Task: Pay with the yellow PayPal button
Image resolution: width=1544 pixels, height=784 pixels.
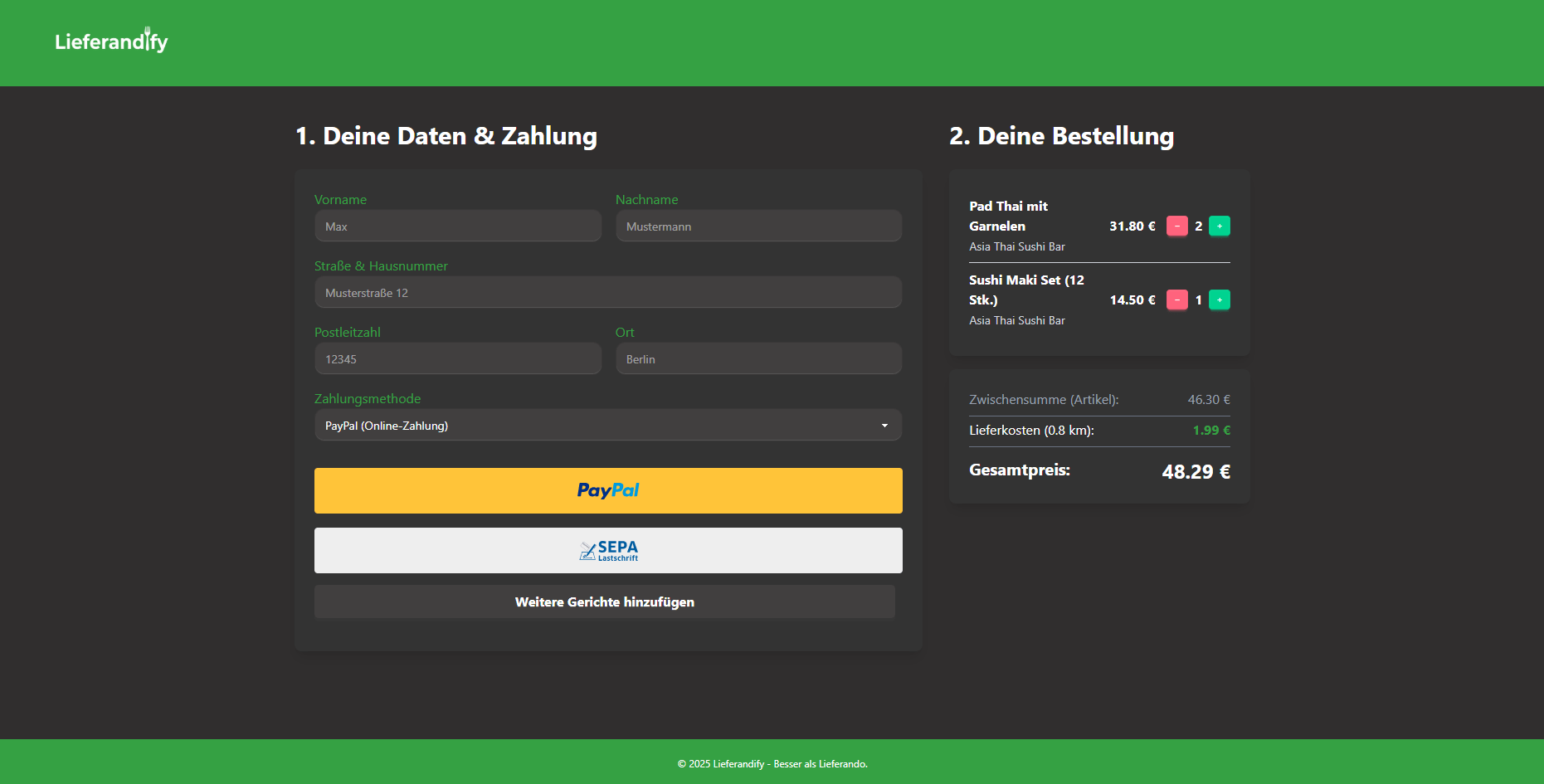Action: point(607,490)
